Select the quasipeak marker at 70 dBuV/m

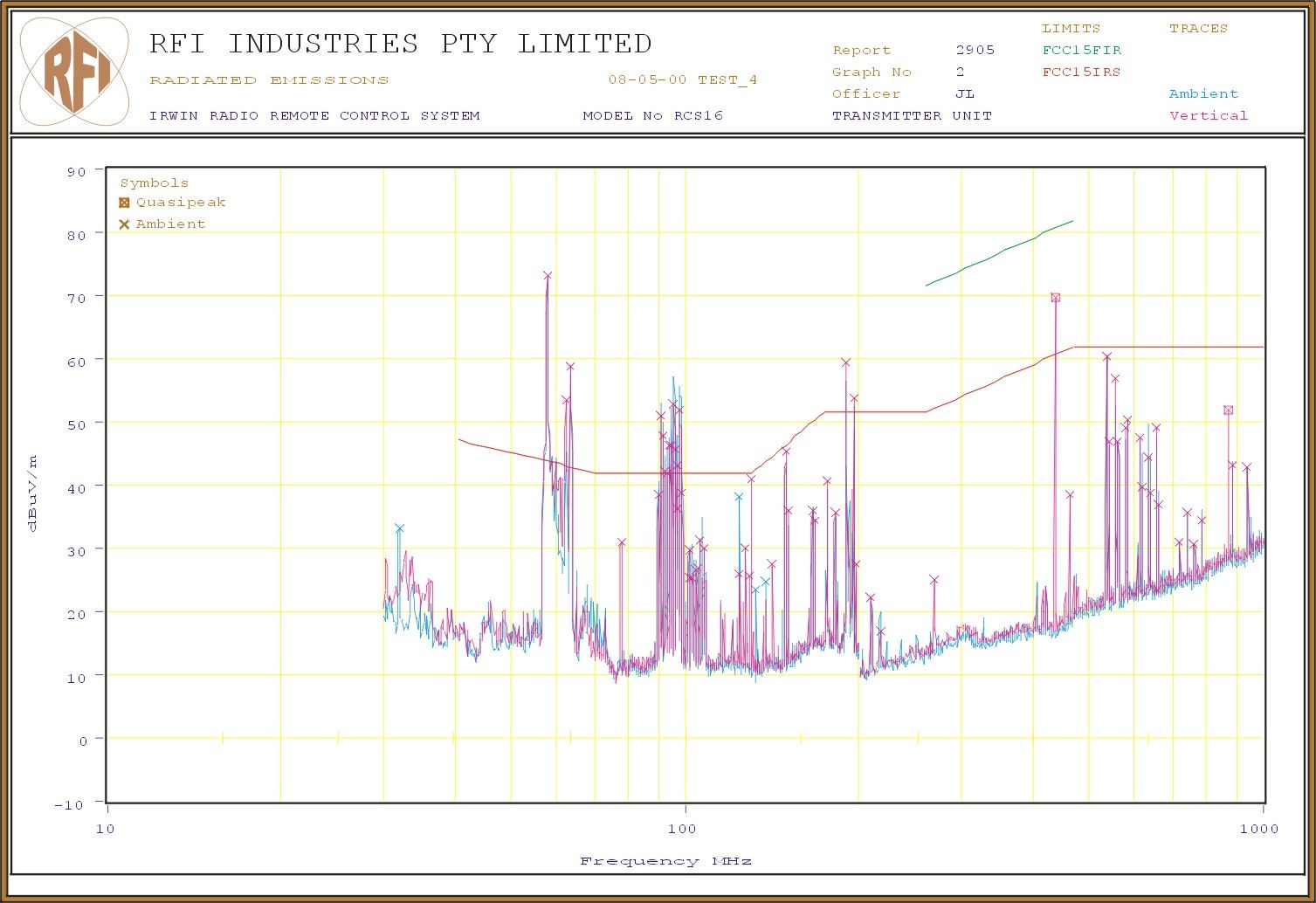click(1055, 298)
